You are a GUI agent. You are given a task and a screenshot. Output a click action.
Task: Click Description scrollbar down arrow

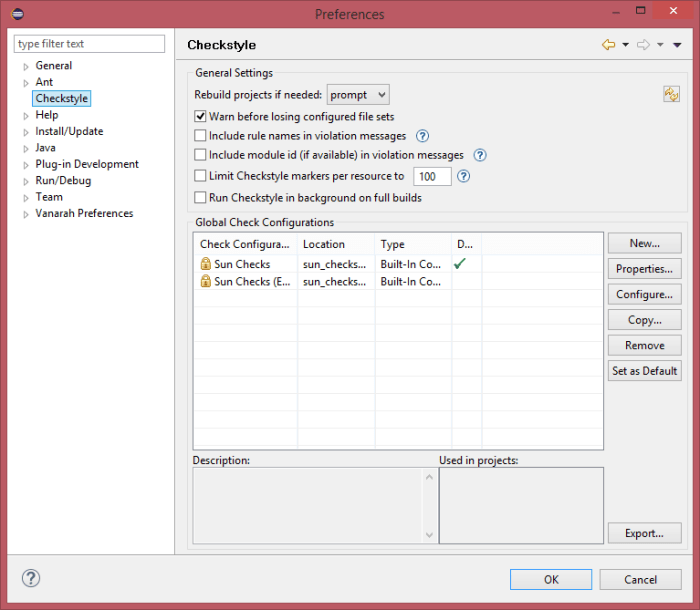[429, 535]
